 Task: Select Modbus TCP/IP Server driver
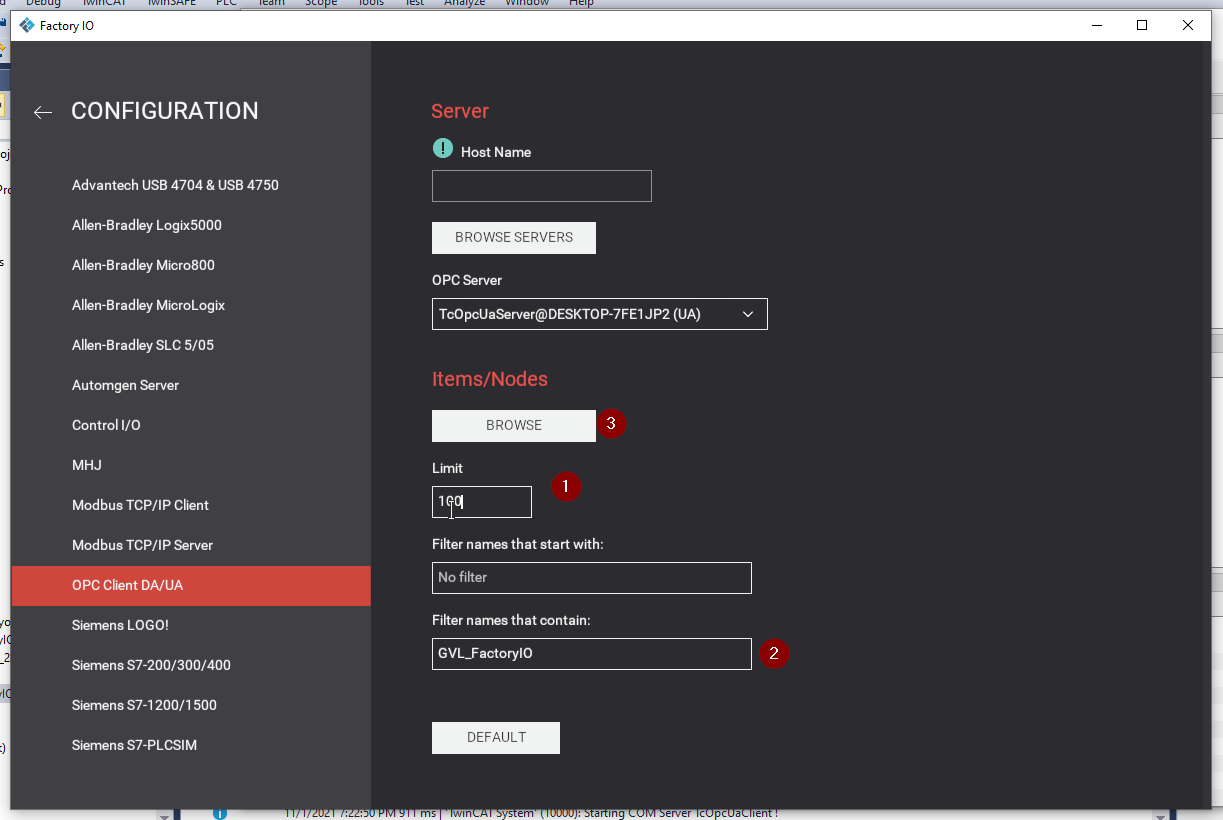191,545
